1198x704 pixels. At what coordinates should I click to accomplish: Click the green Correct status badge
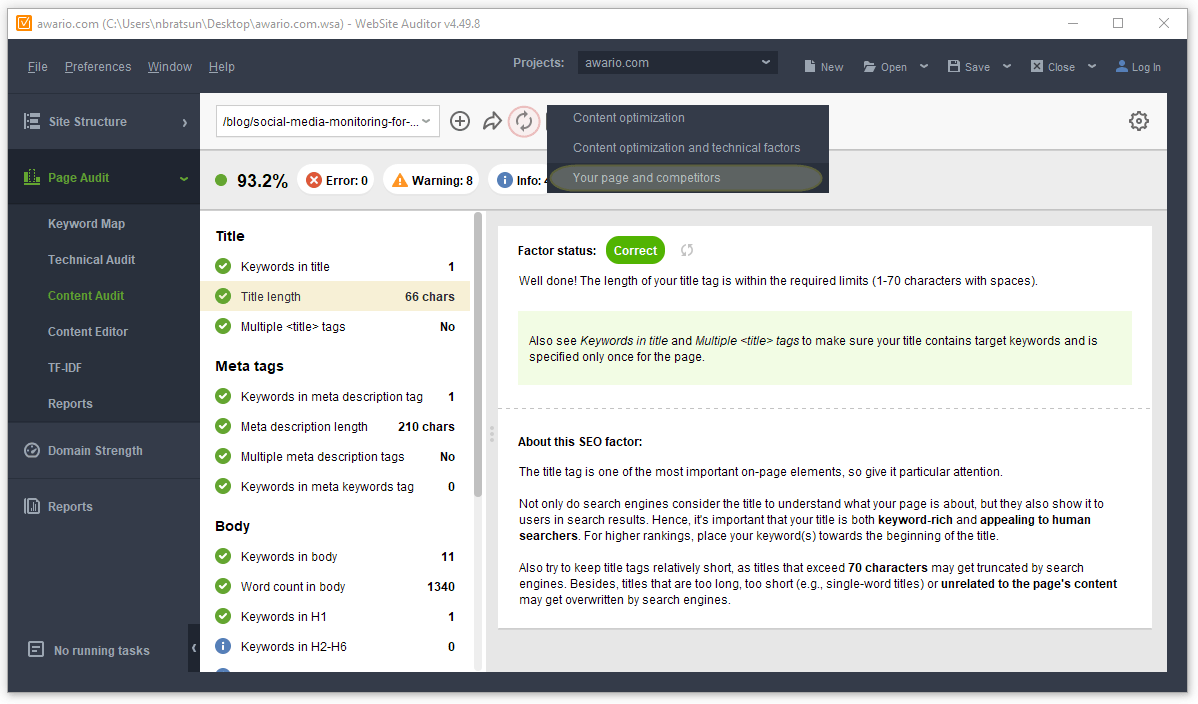point(635,250)
